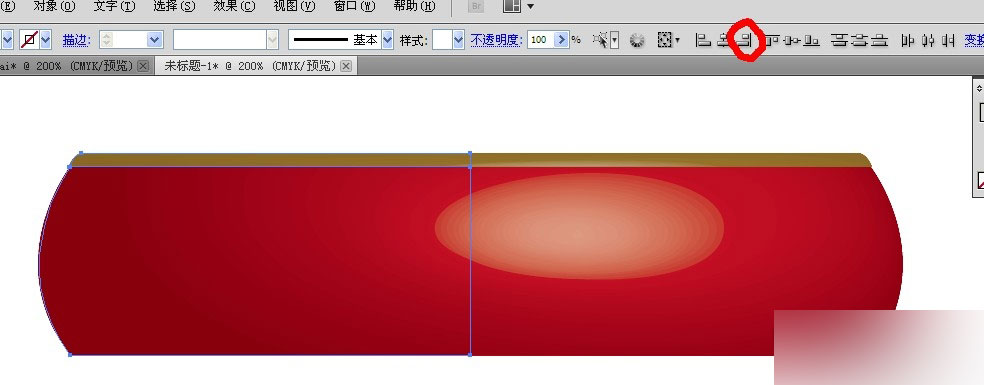Open the 不透明度 opacity panel link
Image resolution: width=984 pixels, height=385 pixels.
pyautogui.click(x=496, y=40)
